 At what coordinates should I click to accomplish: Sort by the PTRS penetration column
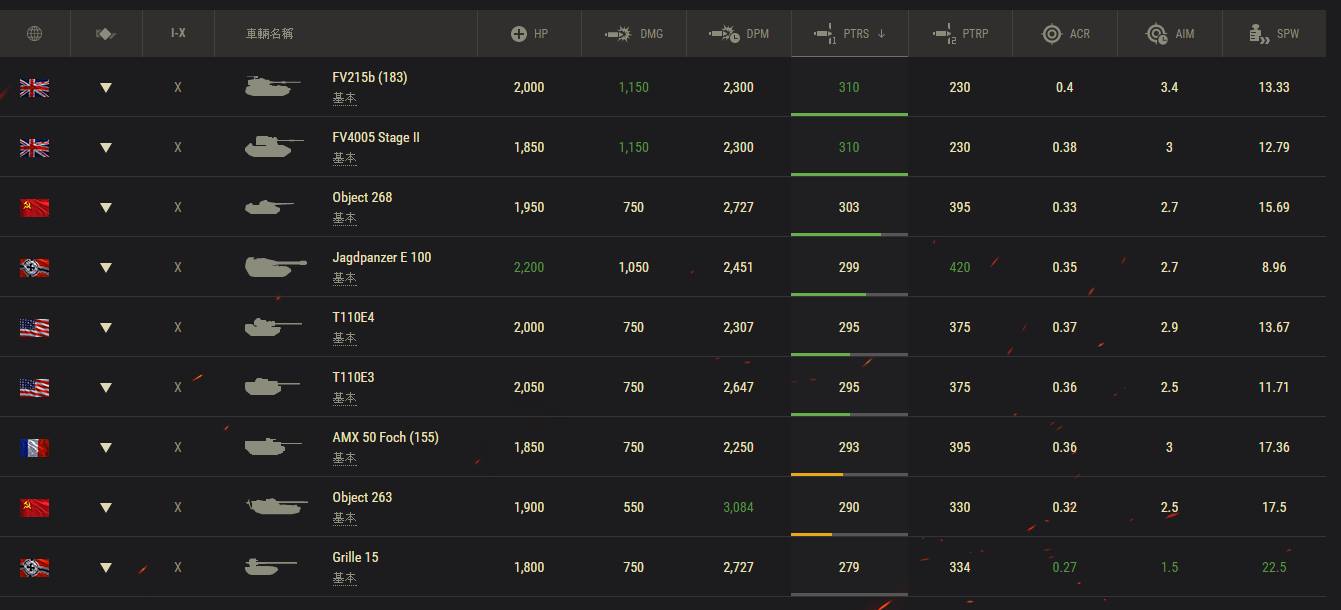pos(849,34)
